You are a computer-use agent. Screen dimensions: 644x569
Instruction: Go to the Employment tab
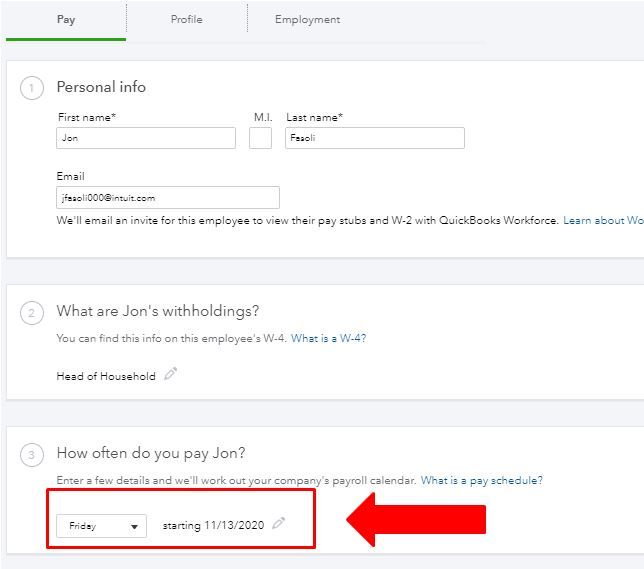[307, 20]
